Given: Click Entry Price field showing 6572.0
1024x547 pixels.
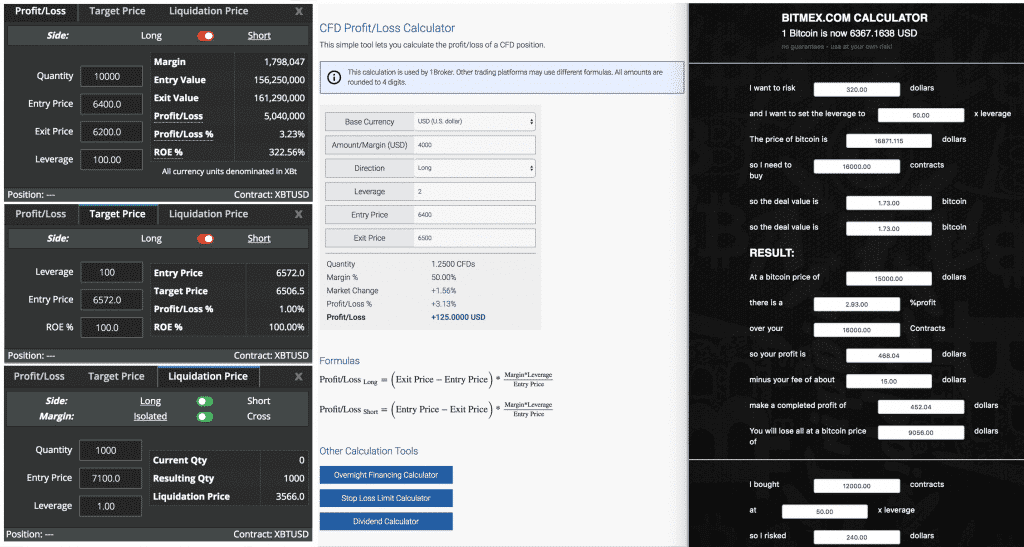Looking at the screenshot, I should [111, 300].
